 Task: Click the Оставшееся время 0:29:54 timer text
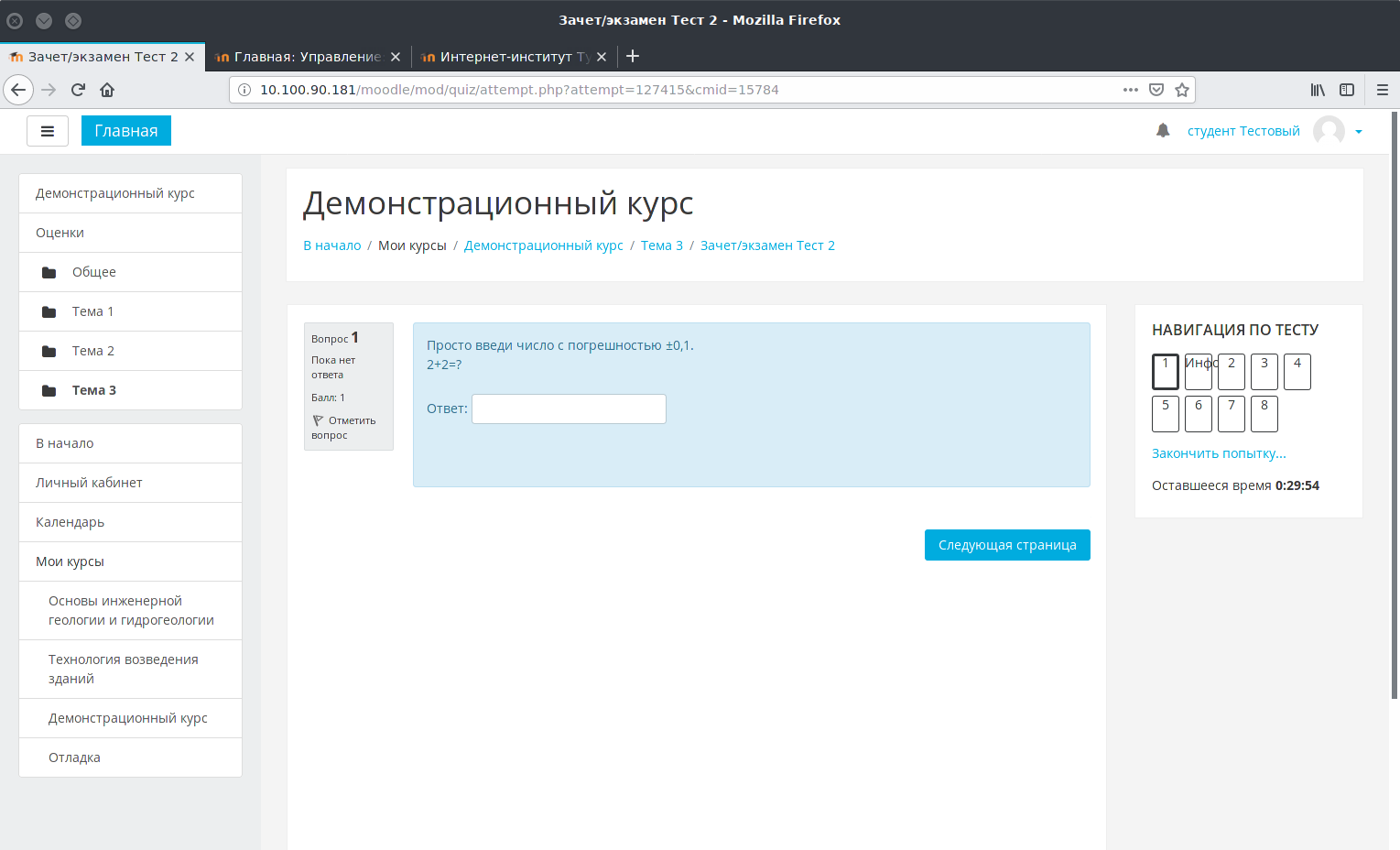coord(1235,485)
